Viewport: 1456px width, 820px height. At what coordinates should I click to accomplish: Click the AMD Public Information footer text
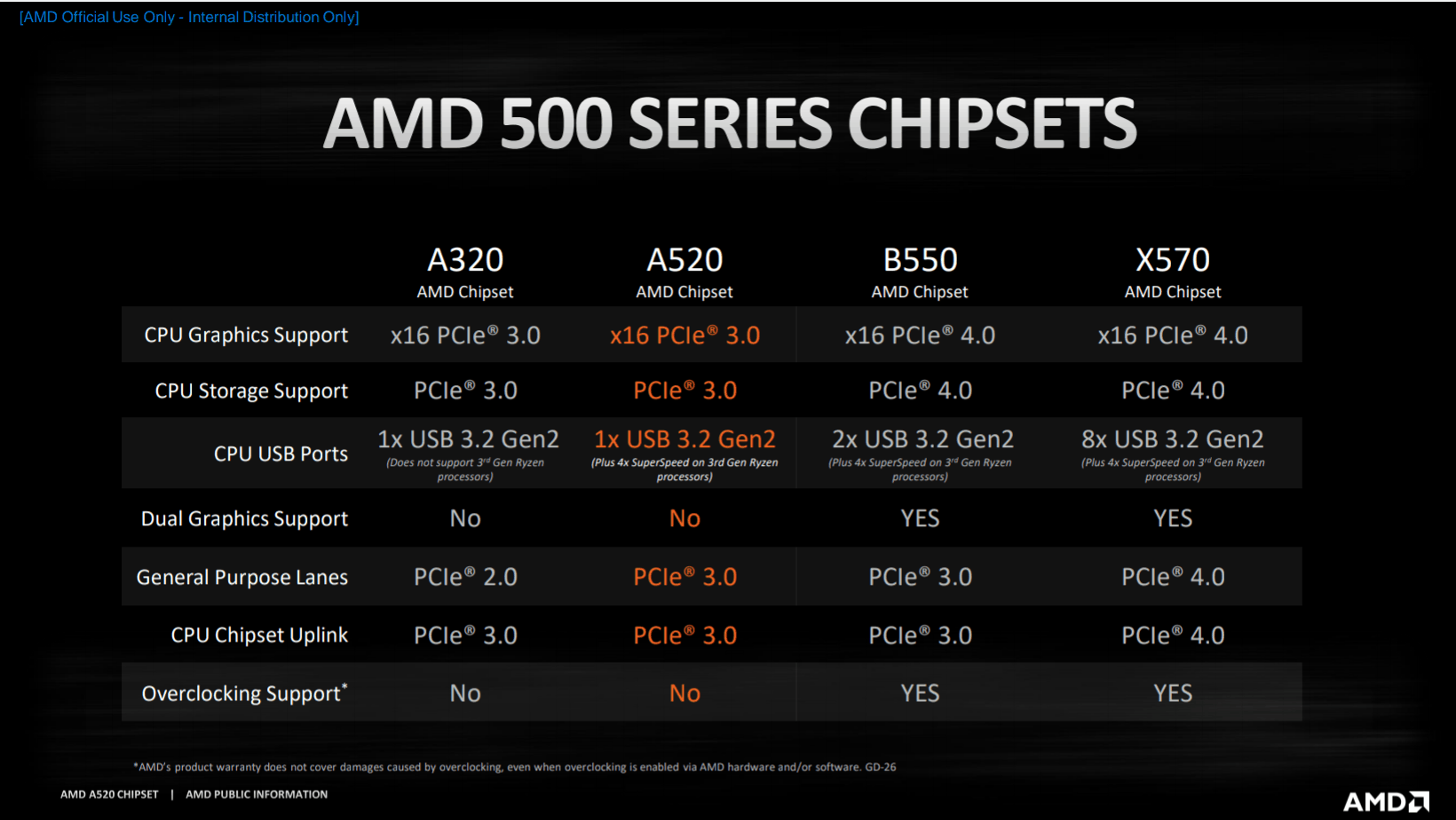(257, 794)
